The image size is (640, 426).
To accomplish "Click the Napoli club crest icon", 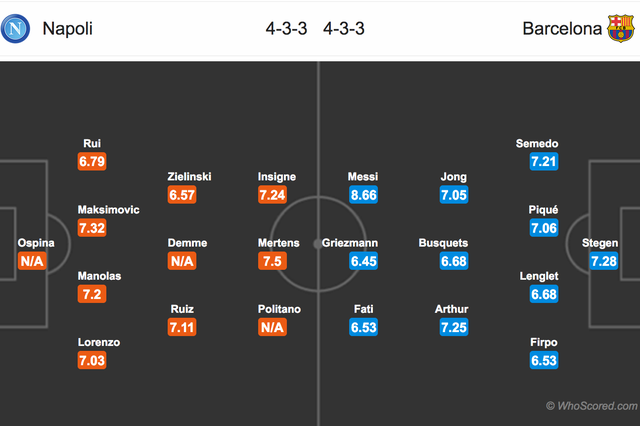I will 18,29.
